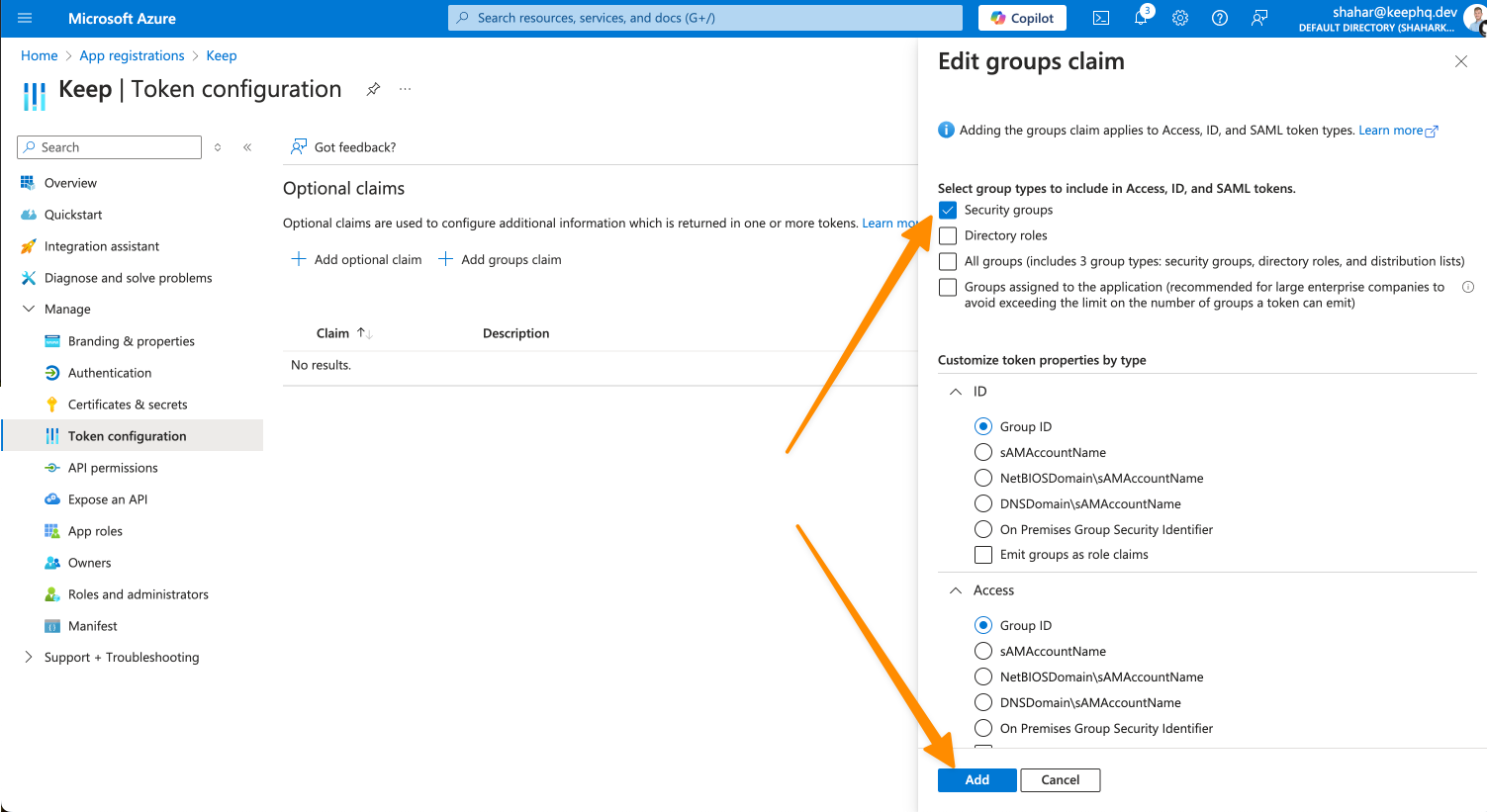
Task: Click the Cancel button
Action: click(1061, 780)
